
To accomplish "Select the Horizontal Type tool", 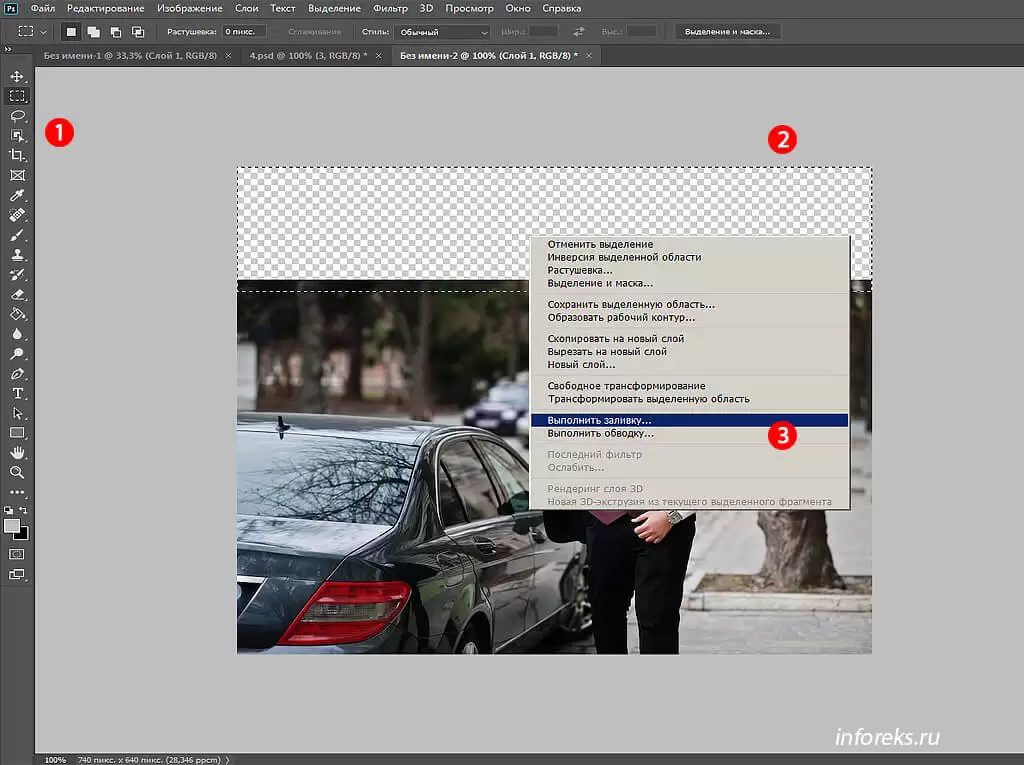I will pos(17,393).
